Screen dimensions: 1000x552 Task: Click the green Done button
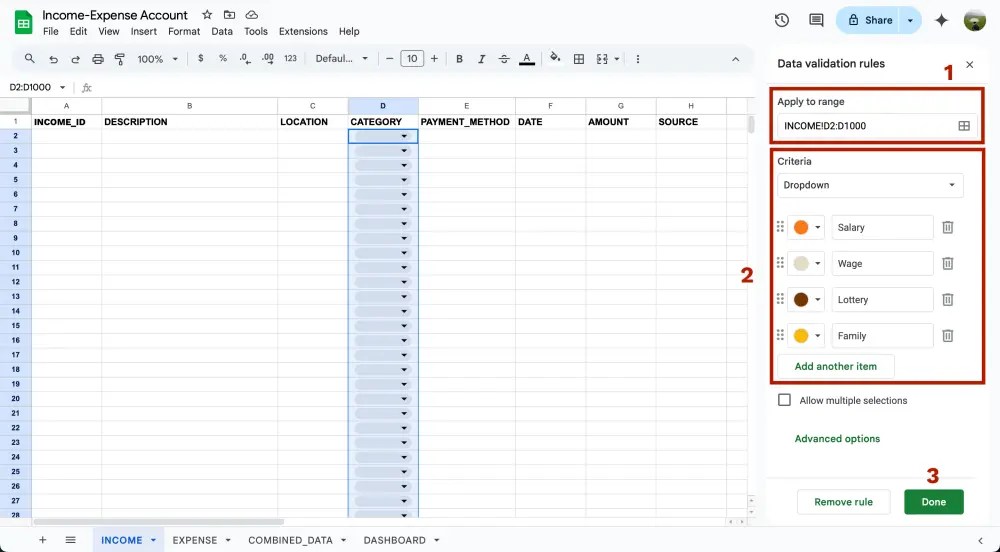pyautogui.click(x=933, y=502)
